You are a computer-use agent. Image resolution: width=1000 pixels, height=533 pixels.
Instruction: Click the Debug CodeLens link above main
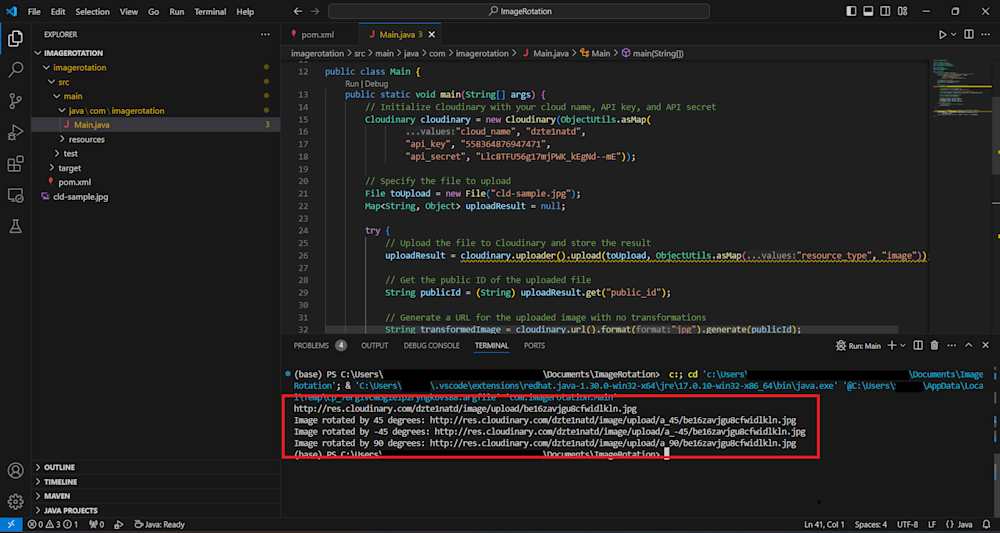tap(377, 84)
